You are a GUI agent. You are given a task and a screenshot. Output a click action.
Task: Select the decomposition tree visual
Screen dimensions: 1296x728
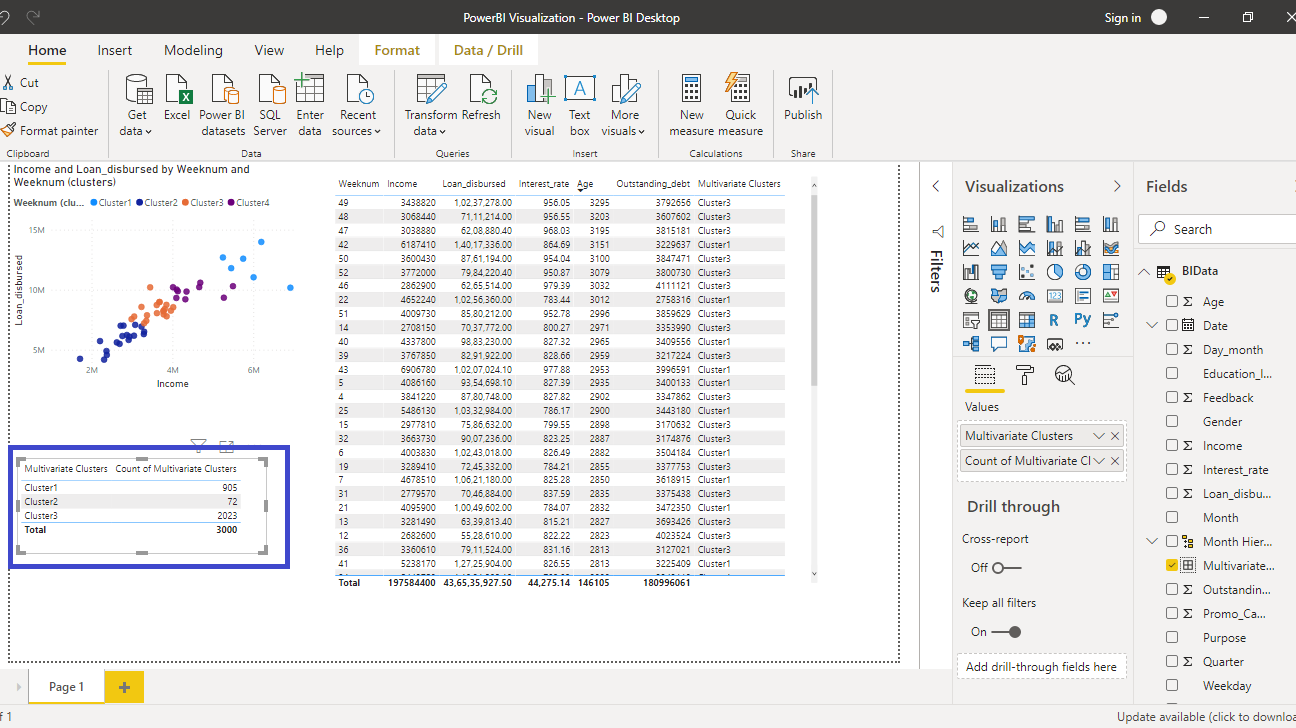tap(971, 344)
